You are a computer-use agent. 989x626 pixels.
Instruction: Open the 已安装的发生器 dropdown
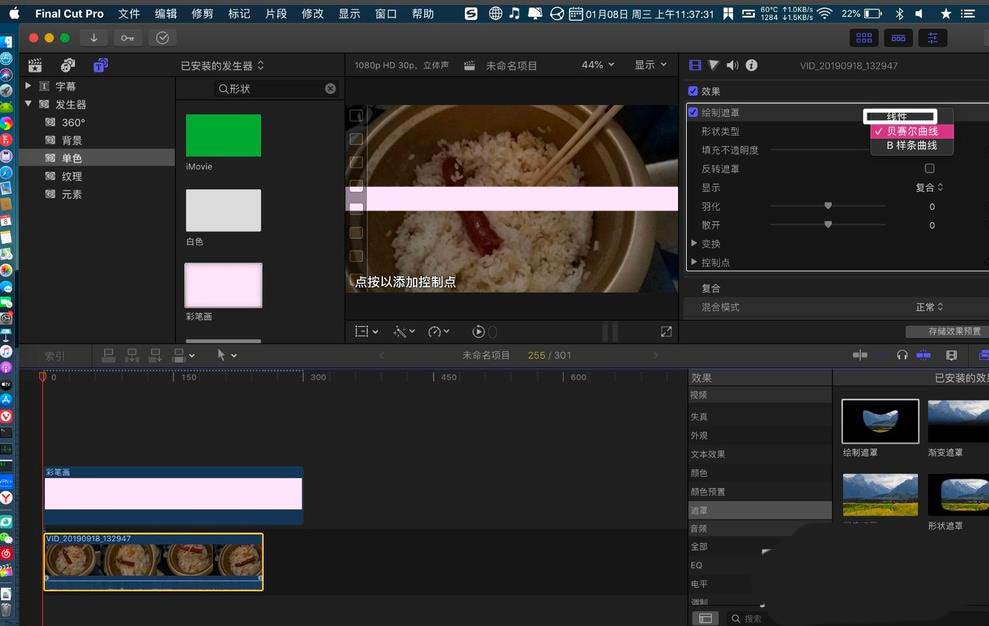click(222, 65)
